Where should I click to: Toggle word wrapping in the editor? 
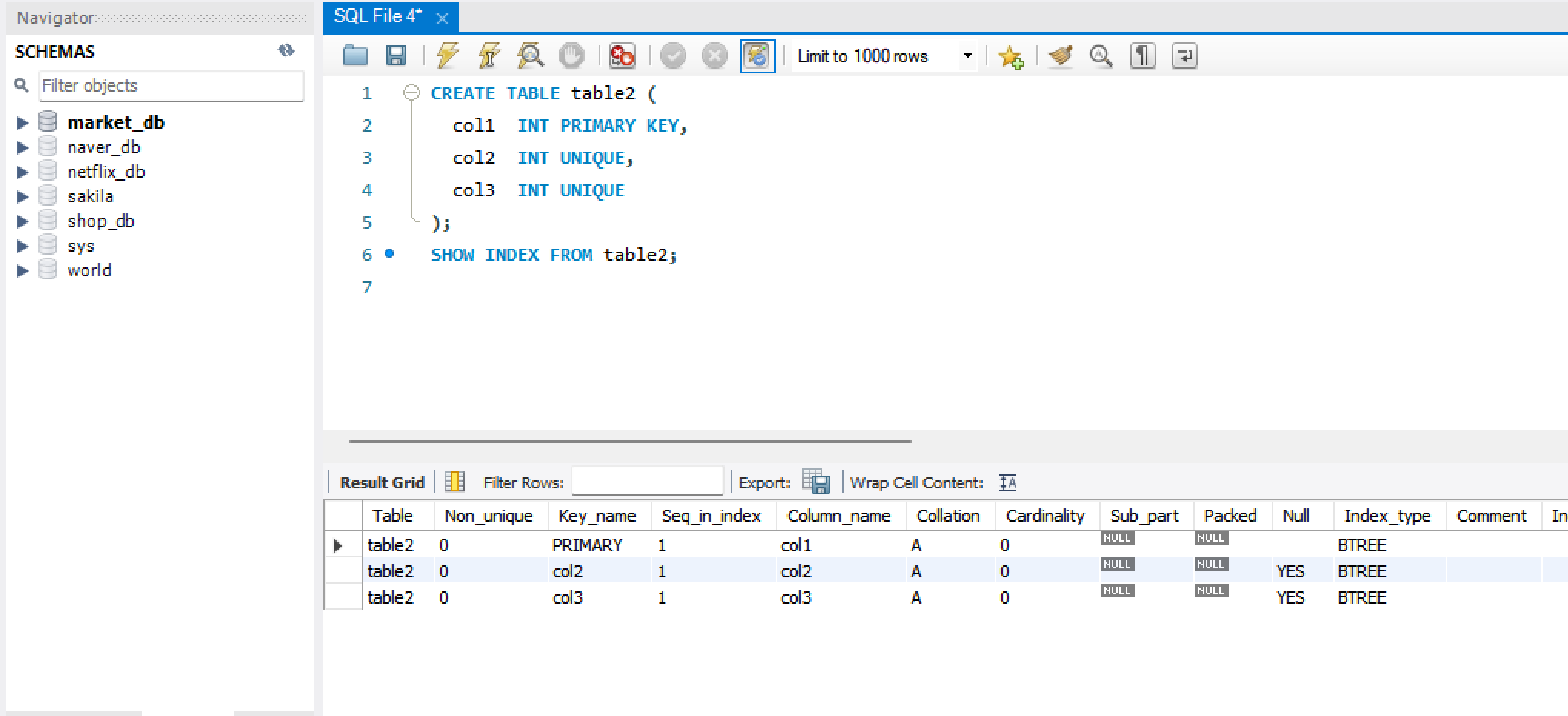[x=1185, y=56]
